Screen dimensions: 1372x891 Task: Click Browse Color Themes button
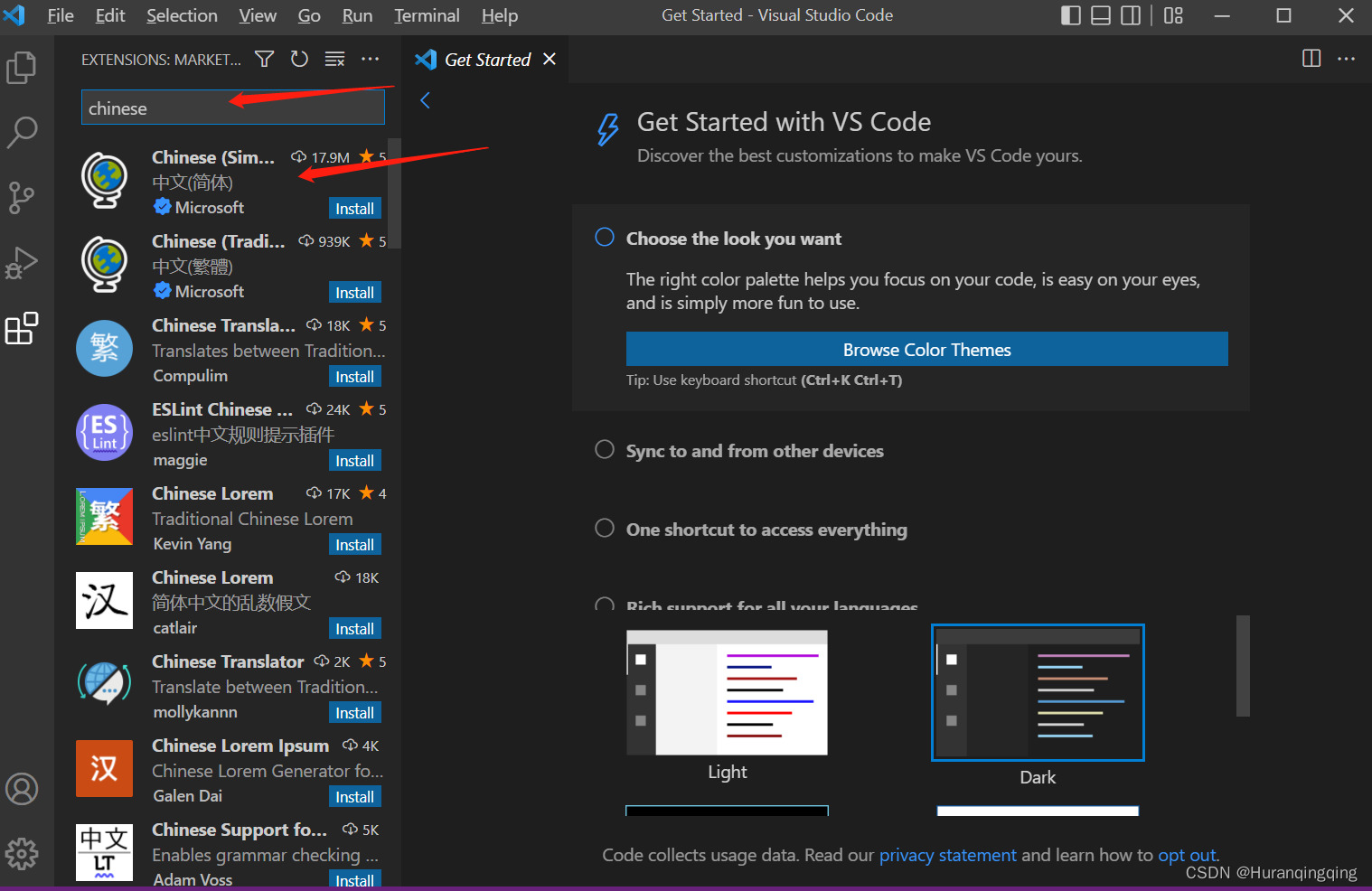pyautogui.click(x=926, y=350)
